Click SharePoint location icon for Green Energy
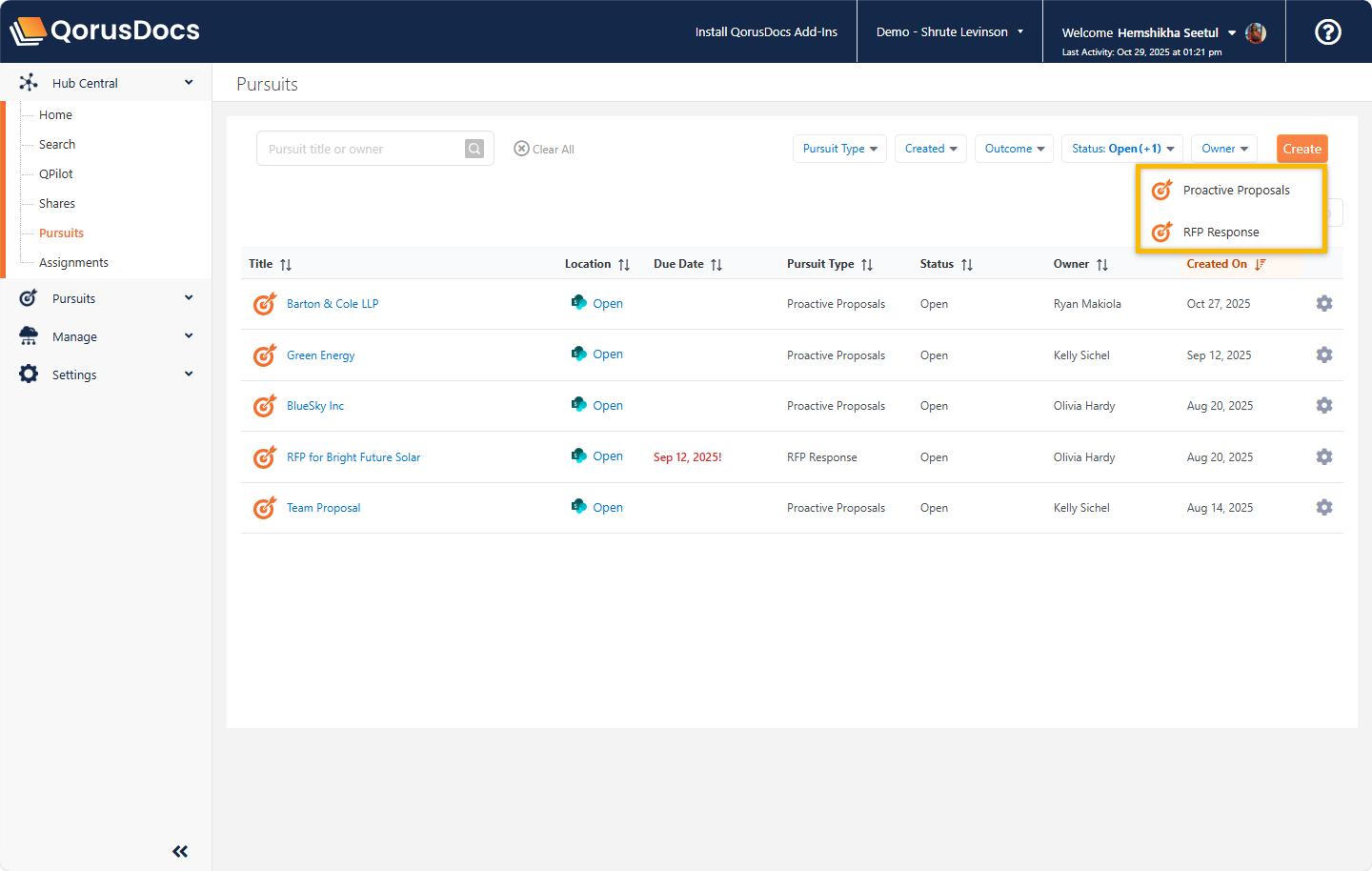1372x871 pixels. pos(578,354)
